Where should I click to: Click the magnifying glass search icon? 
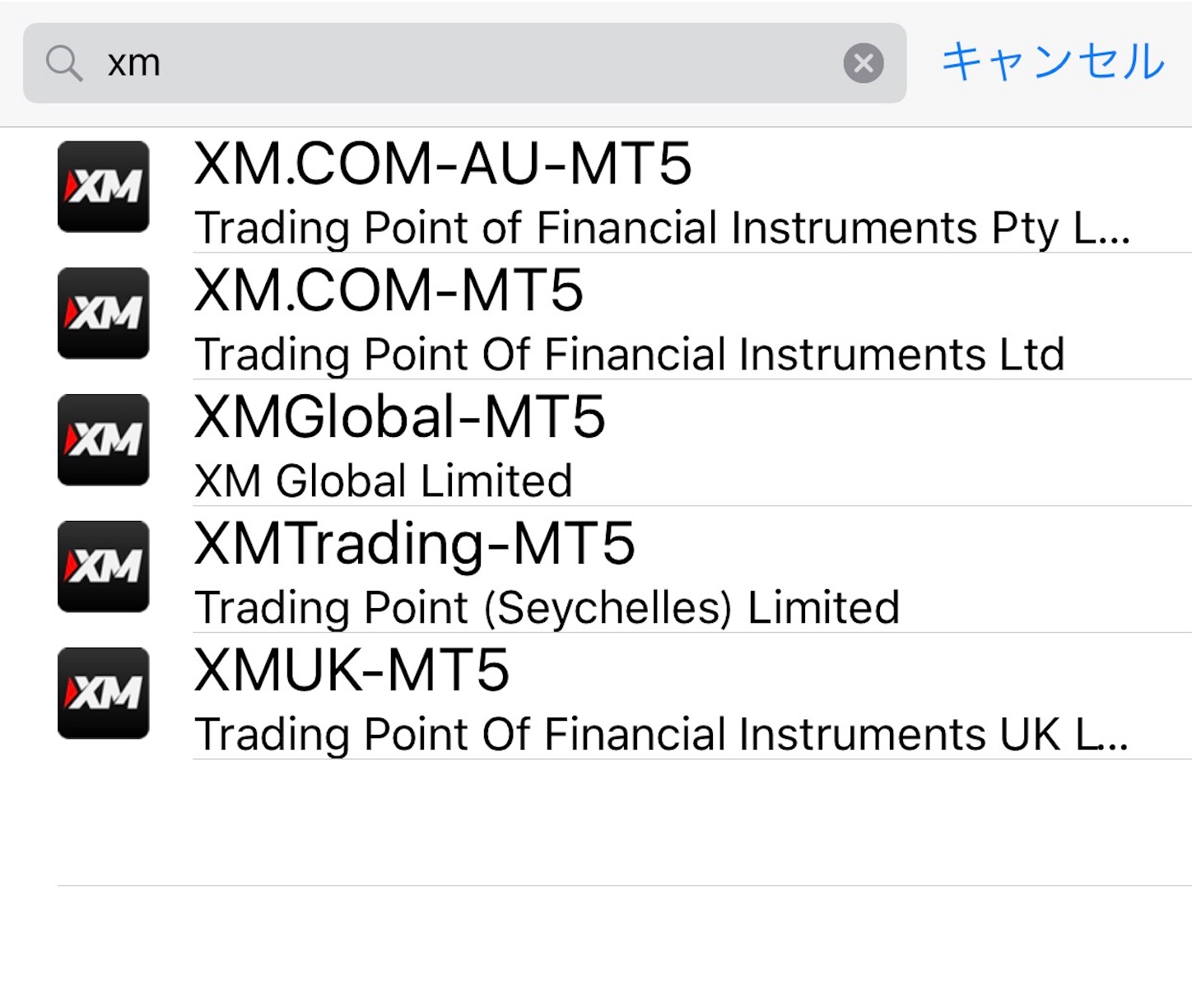pos(64,63)
